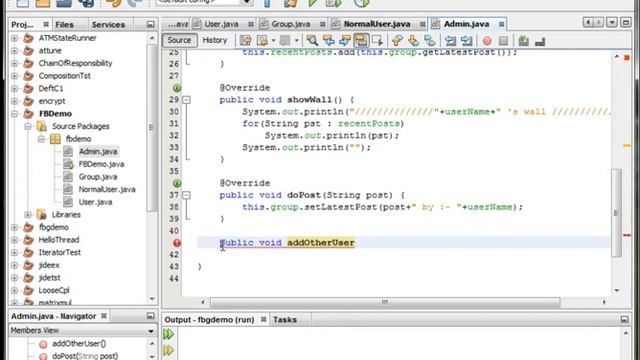Click the Forward navigation icon in editor toolbar
This screenshot has width=640, height=360.
coord(285,40)
